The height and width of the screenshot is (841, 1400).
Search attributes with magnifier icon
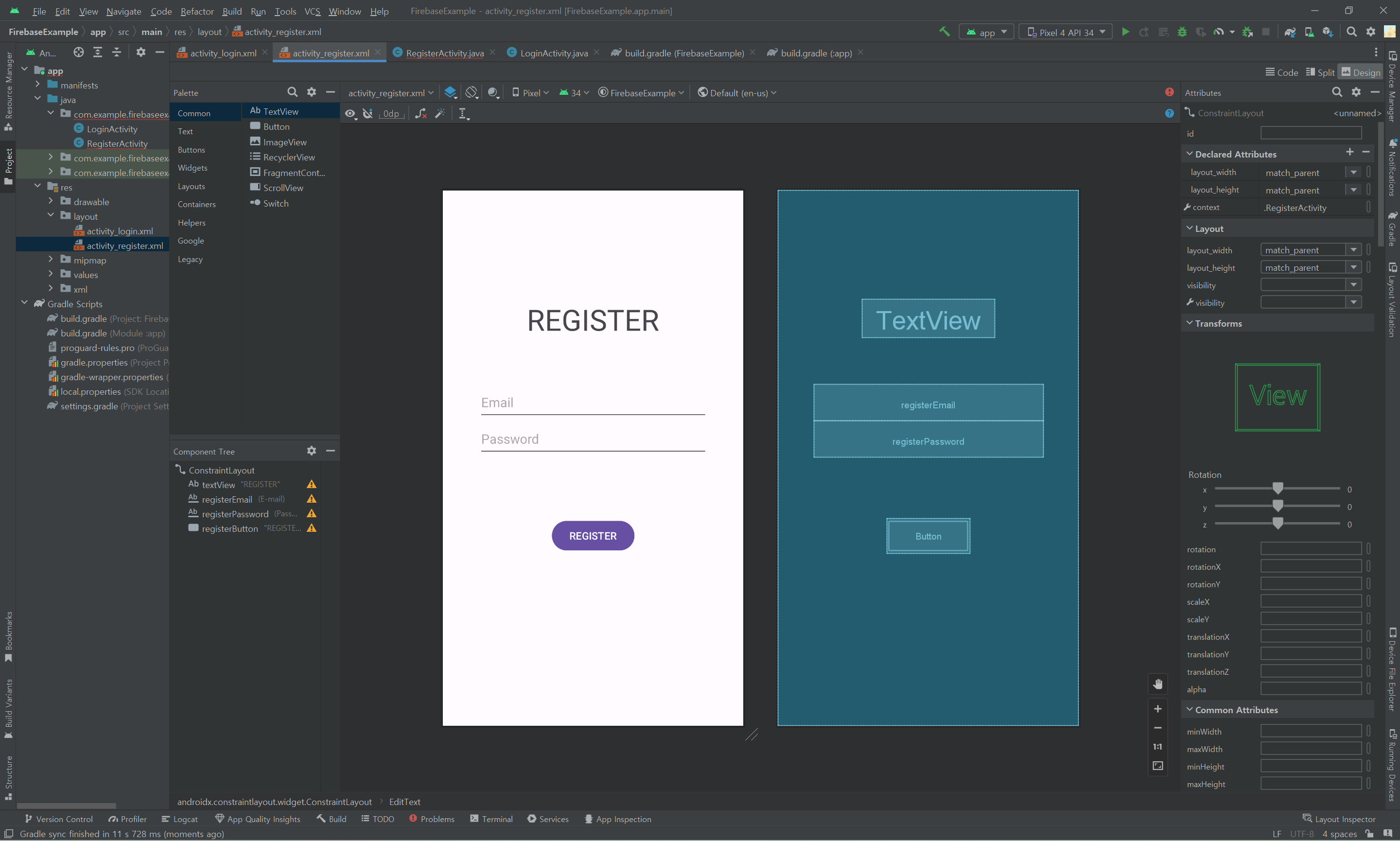tap(1337, 92)
